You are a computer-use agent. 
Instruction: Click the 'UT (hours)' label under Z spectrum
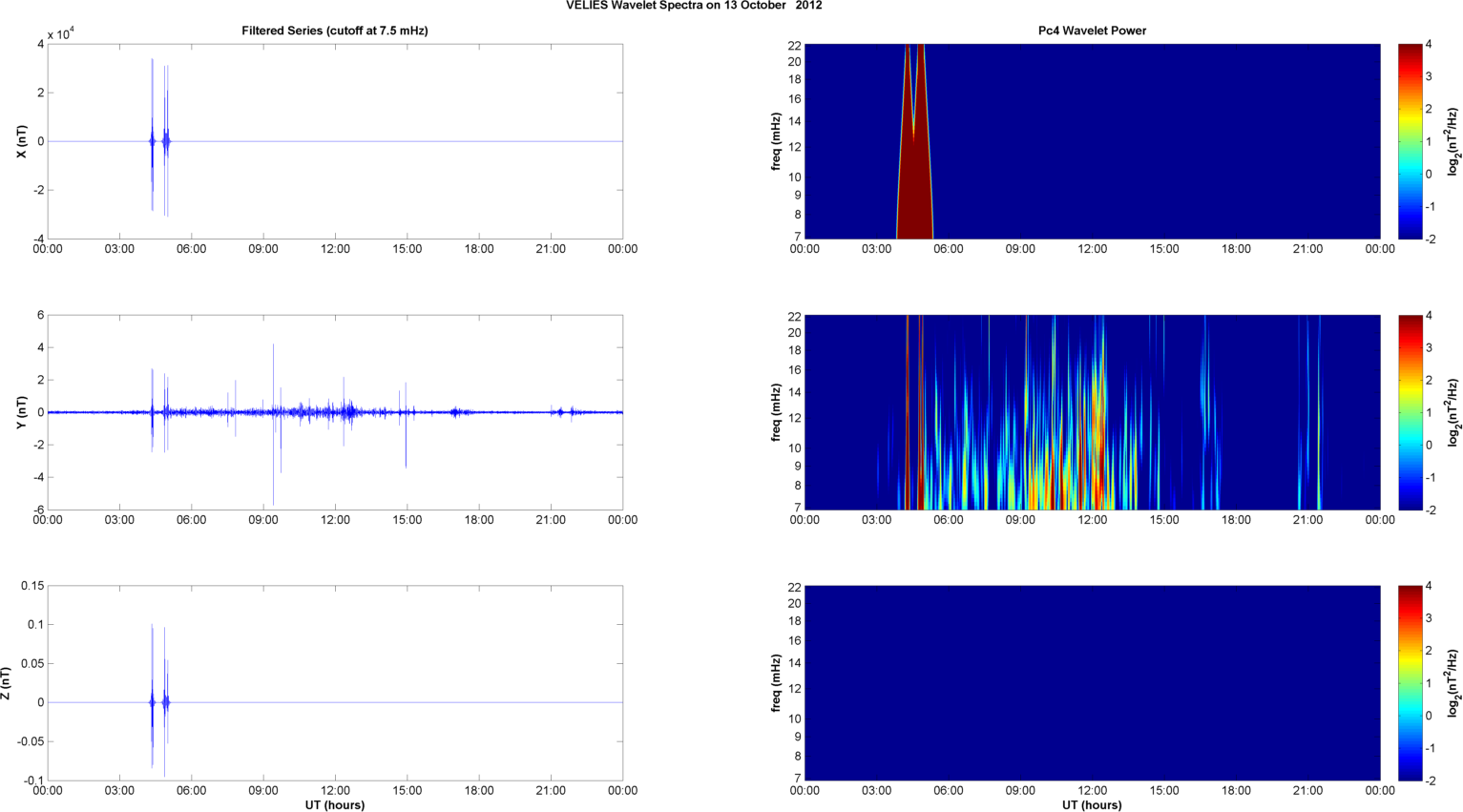tap(1092, 804)
